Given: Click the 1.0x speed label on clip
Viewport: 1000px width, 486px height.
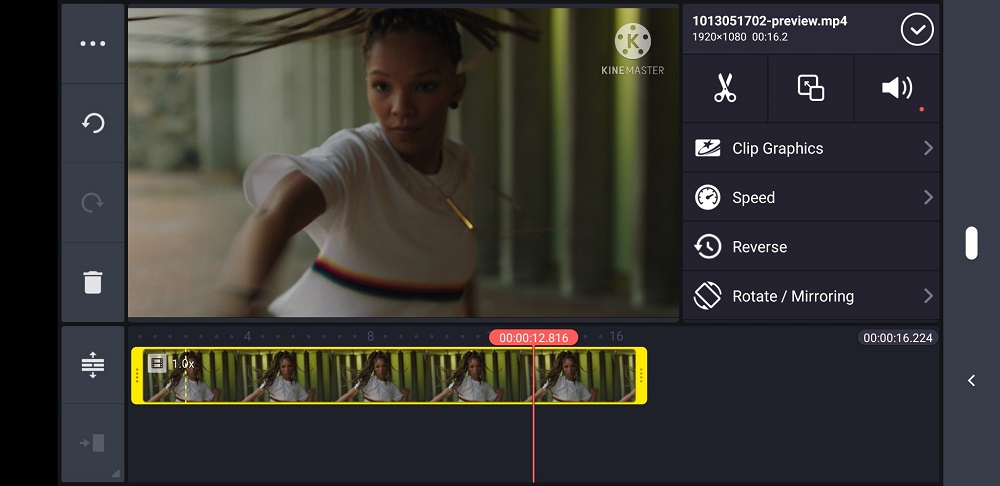Looking at the screenshot, I should [x=183, y=364].
